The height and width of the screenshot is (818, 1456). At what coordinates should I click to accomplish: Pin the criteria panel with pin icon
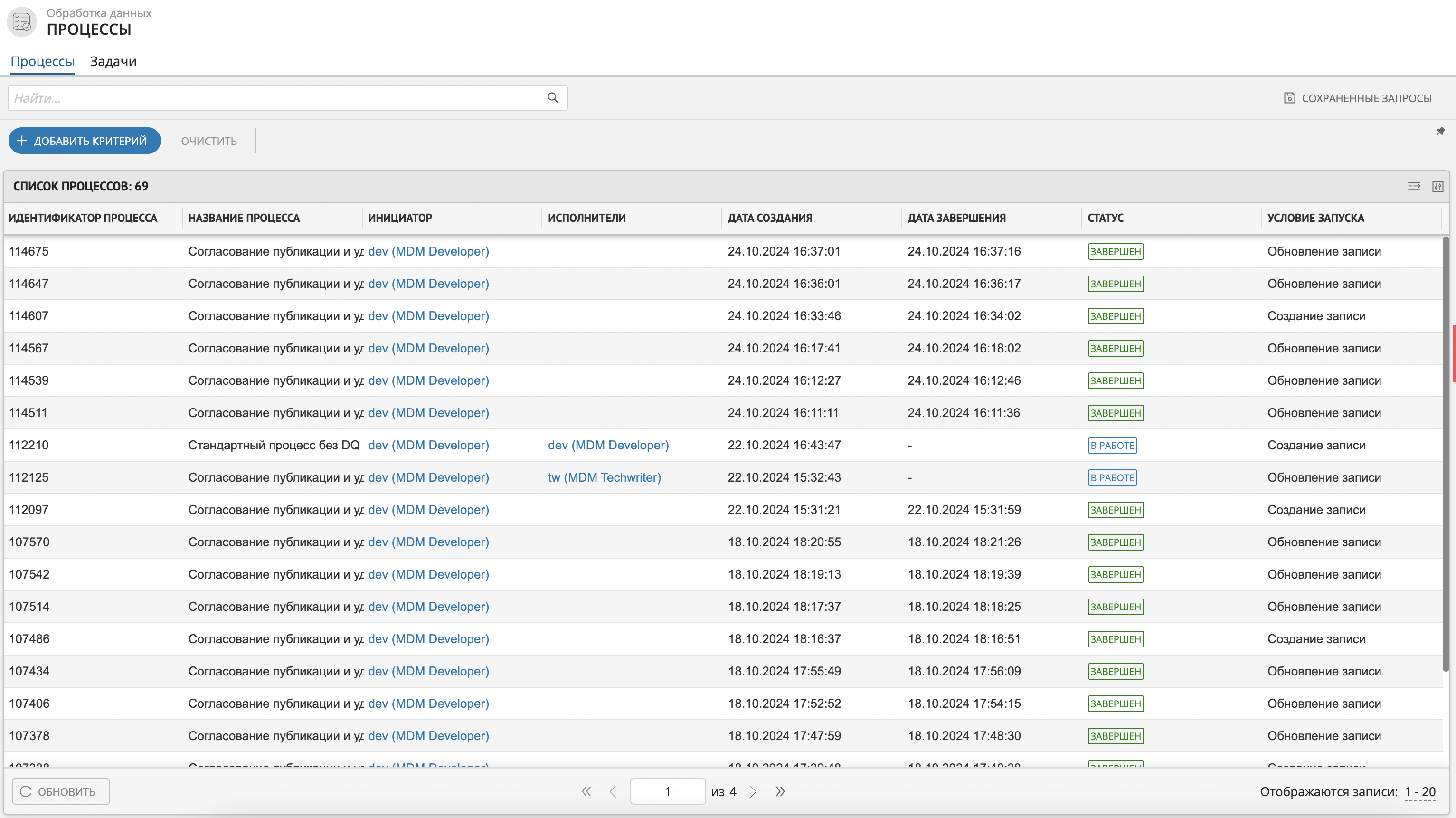pyautogui.click(x=1439, y=131)
